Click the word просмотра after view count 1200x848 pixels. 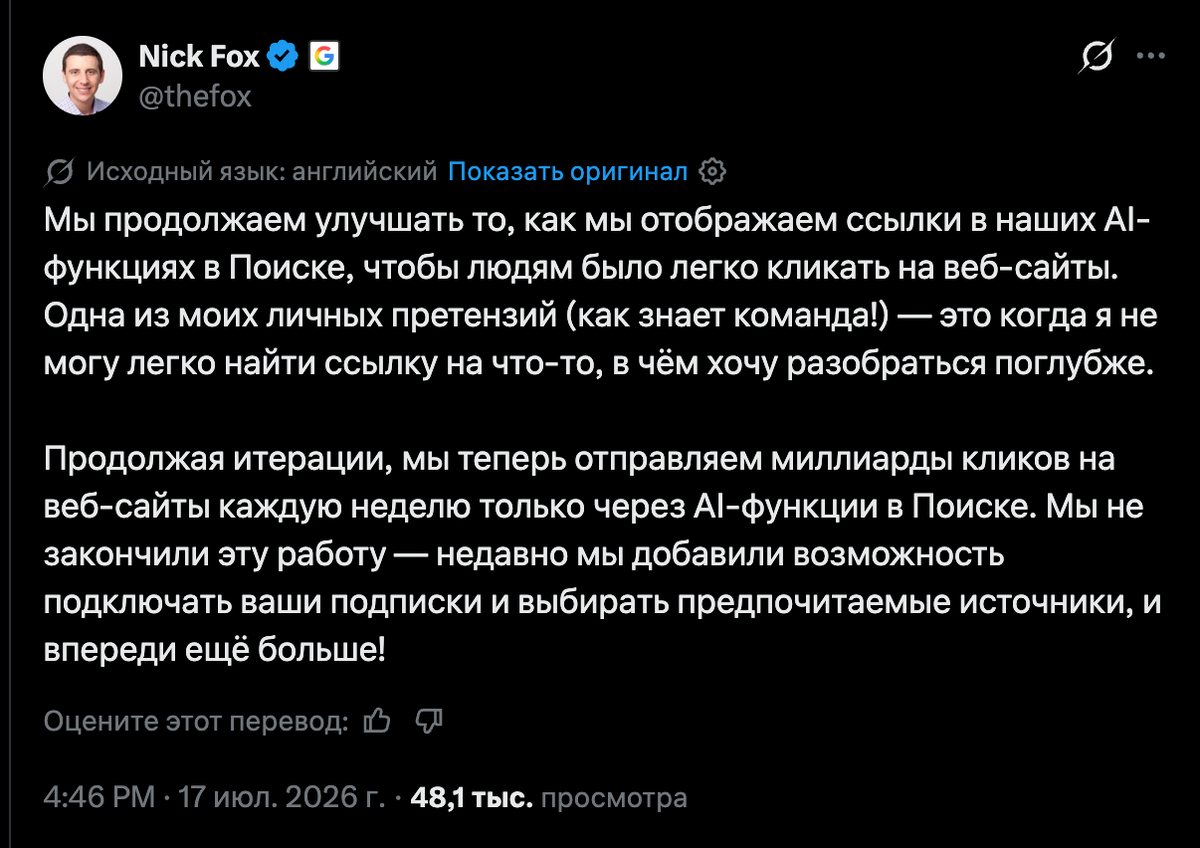(614, 798)
